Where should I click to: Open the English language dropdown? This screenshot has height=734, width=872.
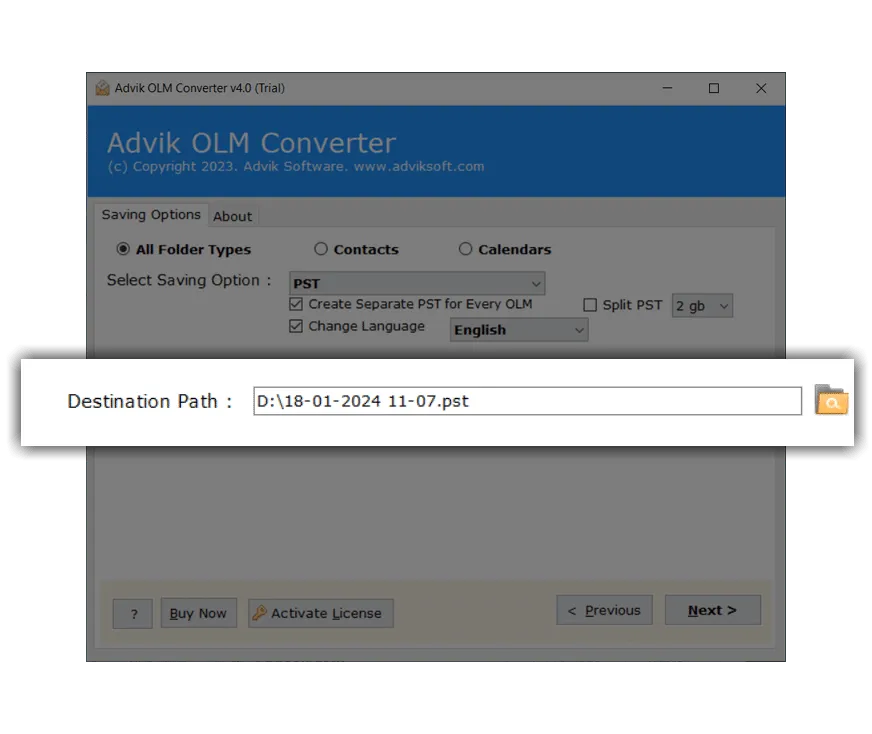point(519,330)
